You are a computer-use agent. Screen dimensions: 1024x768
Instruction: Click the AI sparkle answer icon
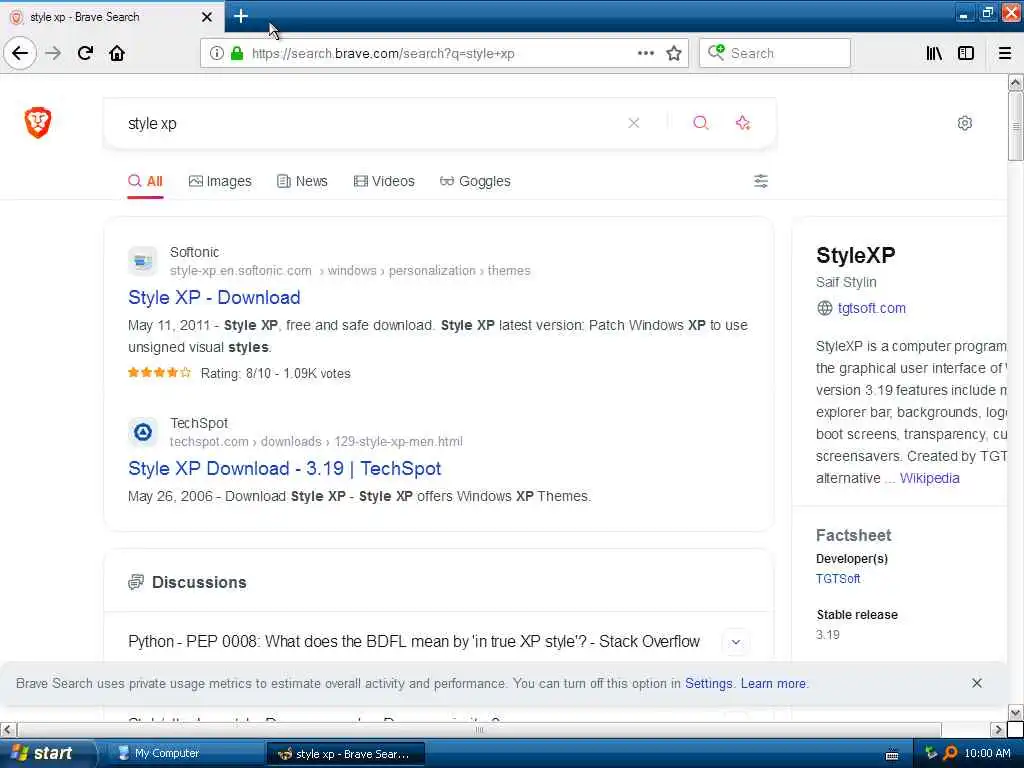click(x=743, y=123)
